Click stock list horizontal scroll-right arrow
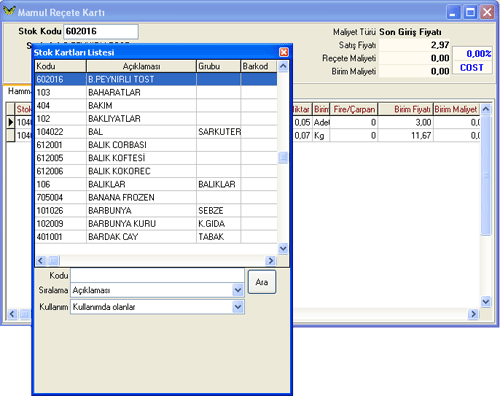 tap(270, 260)
